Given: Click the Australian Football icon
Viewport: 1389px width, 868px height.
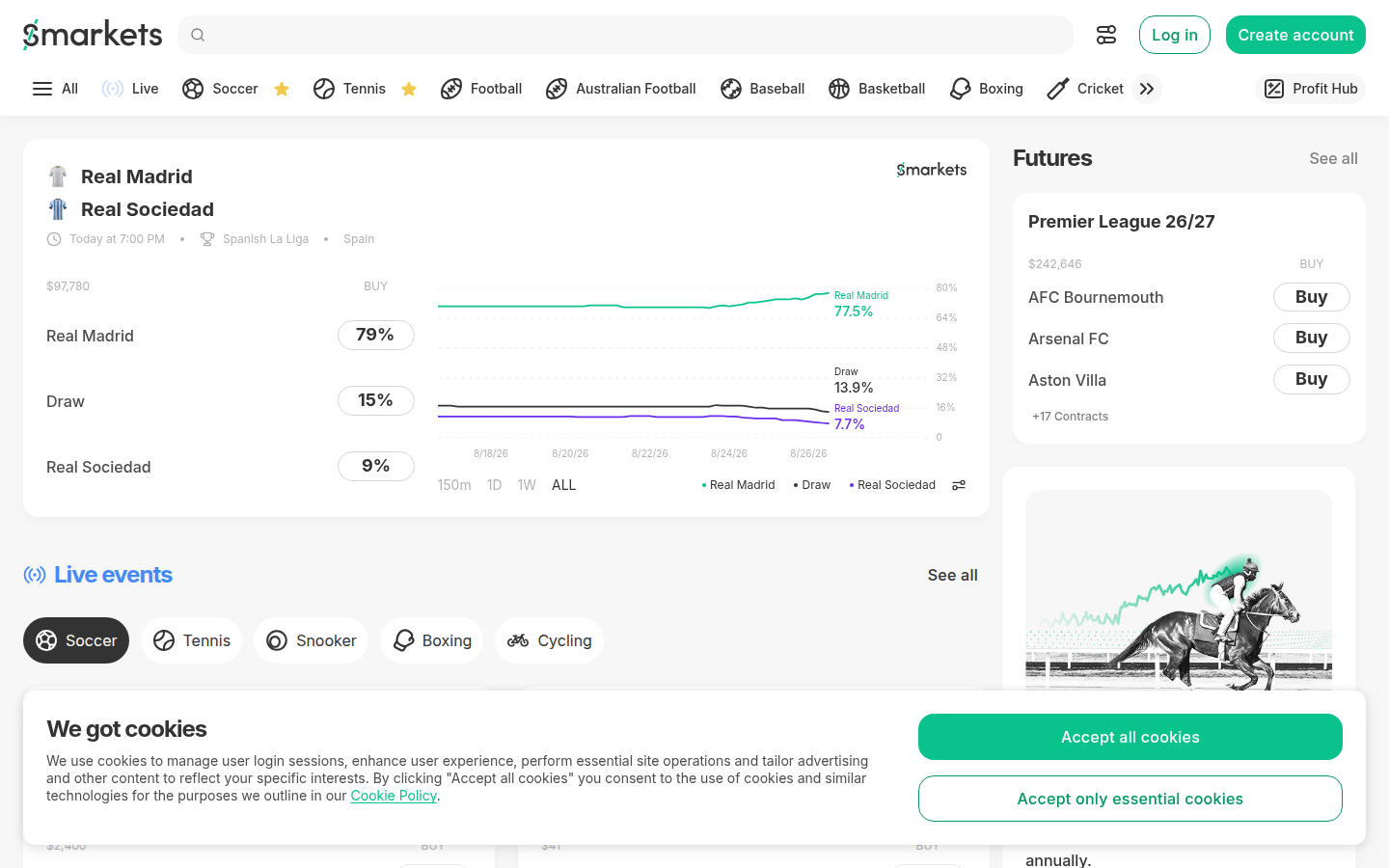Looking at the screenshot, I should pos(557,89).
